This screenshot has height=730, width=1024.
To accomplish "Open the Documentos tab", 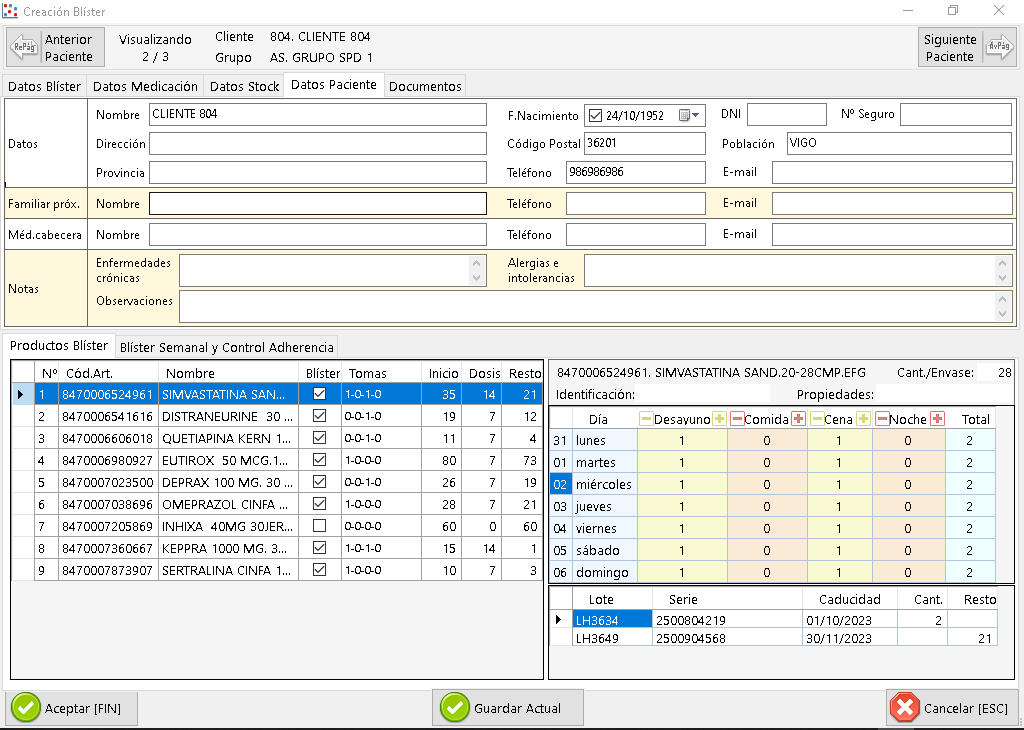I will (425, 86).
